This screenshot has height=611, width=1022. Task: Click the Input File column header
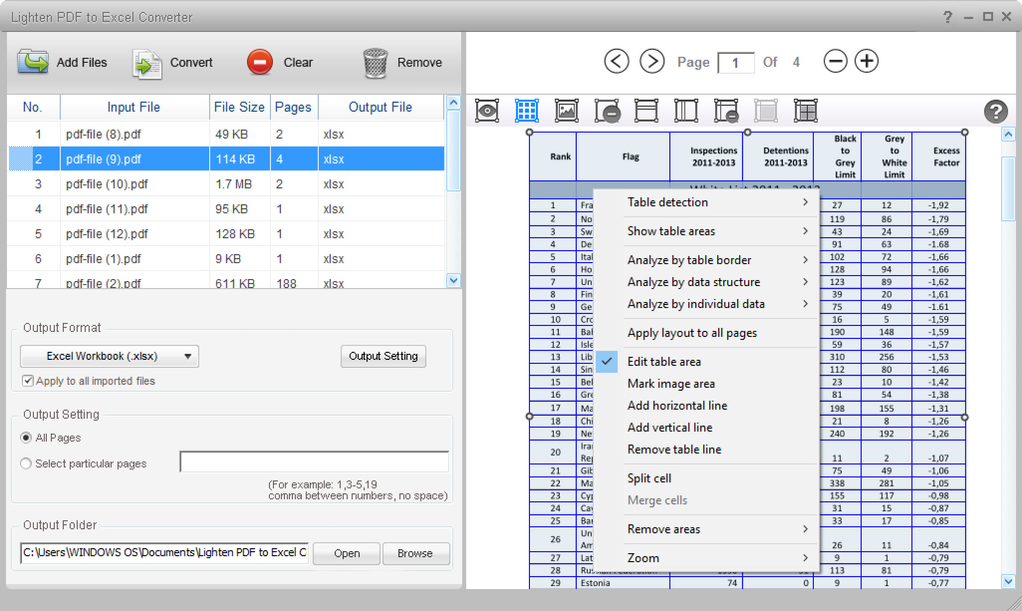click(x=134, y=107)
